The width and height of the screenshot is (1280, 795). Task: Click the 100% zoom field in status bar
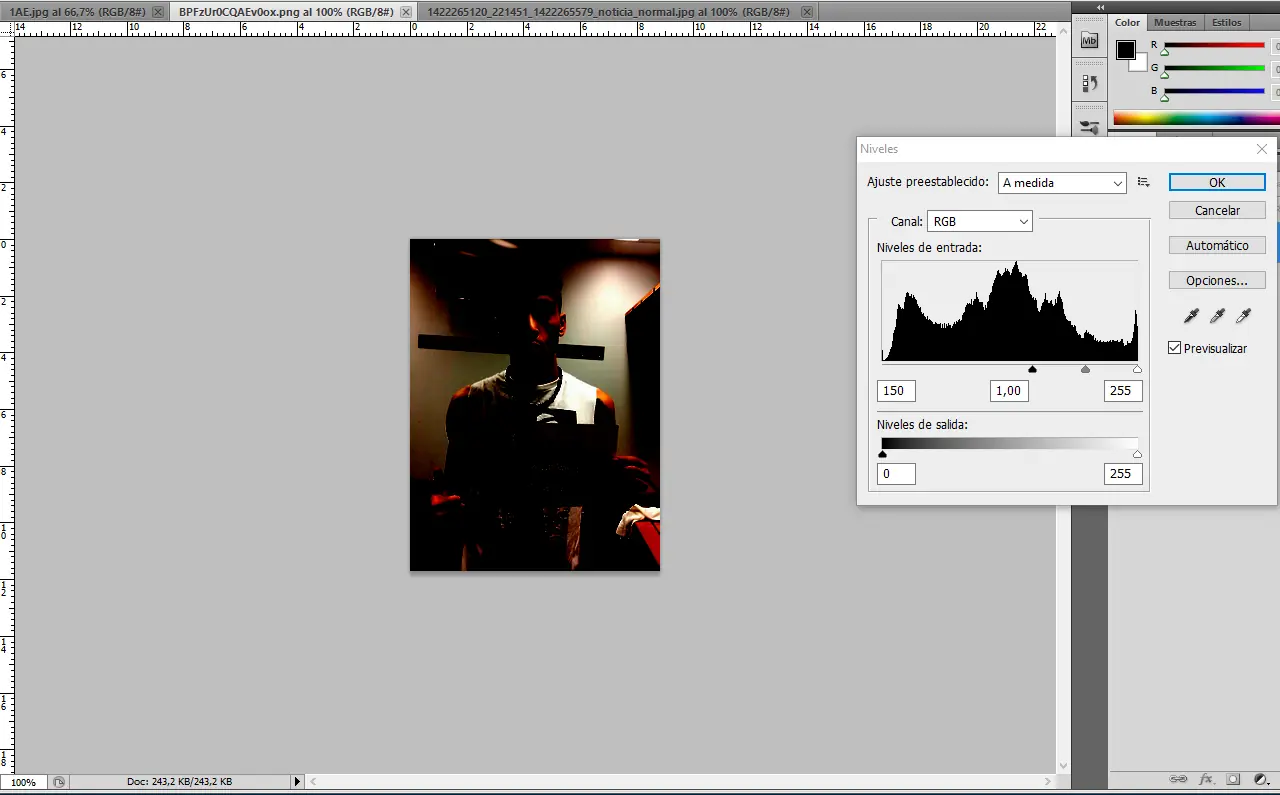(x=24, y=782)
